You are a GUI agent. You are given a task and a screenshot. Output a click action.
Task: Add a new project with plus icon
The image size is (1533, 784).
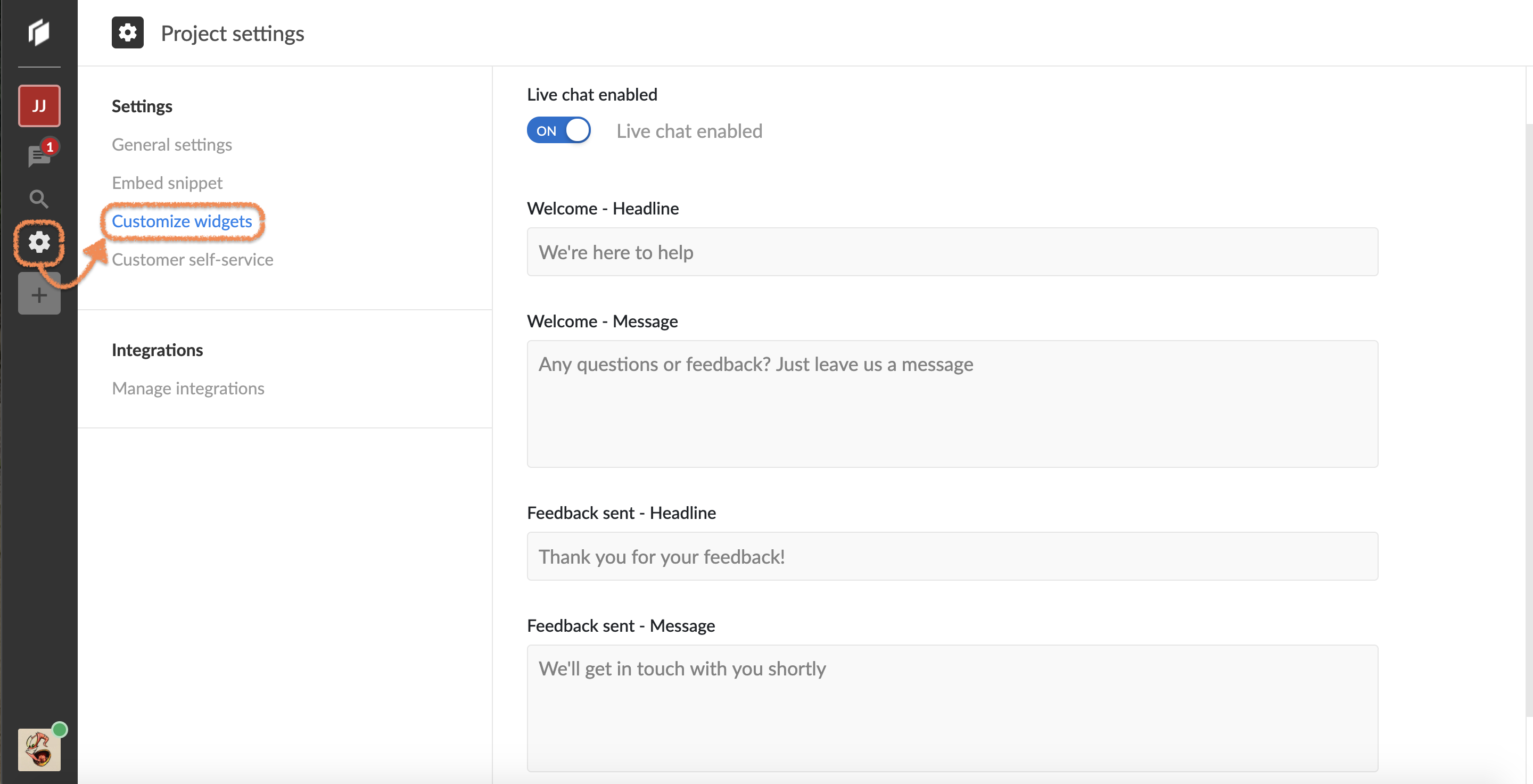(x=39, y=294)
